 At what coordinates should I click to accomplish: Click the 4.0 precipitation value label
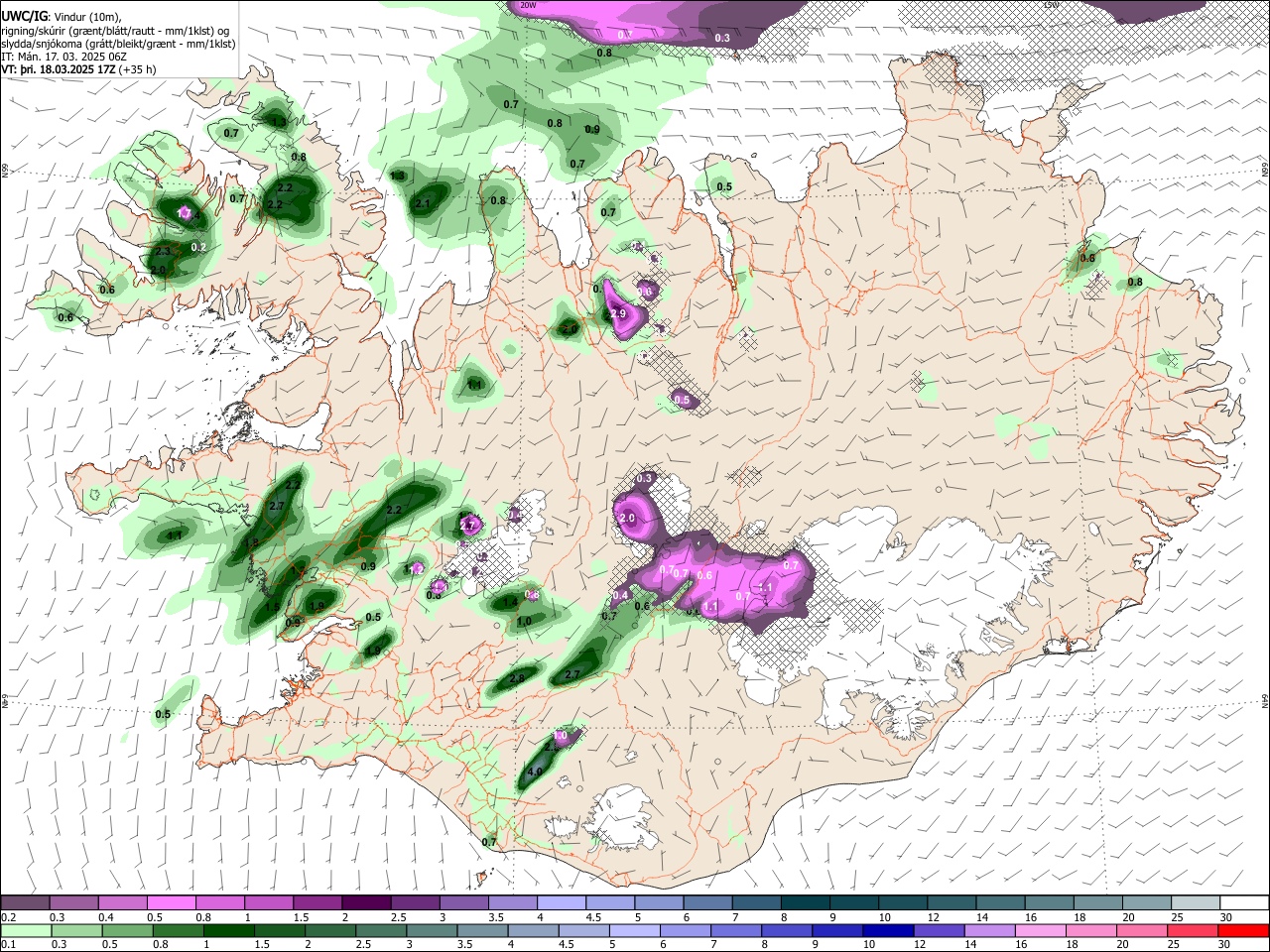click(535, 771)
